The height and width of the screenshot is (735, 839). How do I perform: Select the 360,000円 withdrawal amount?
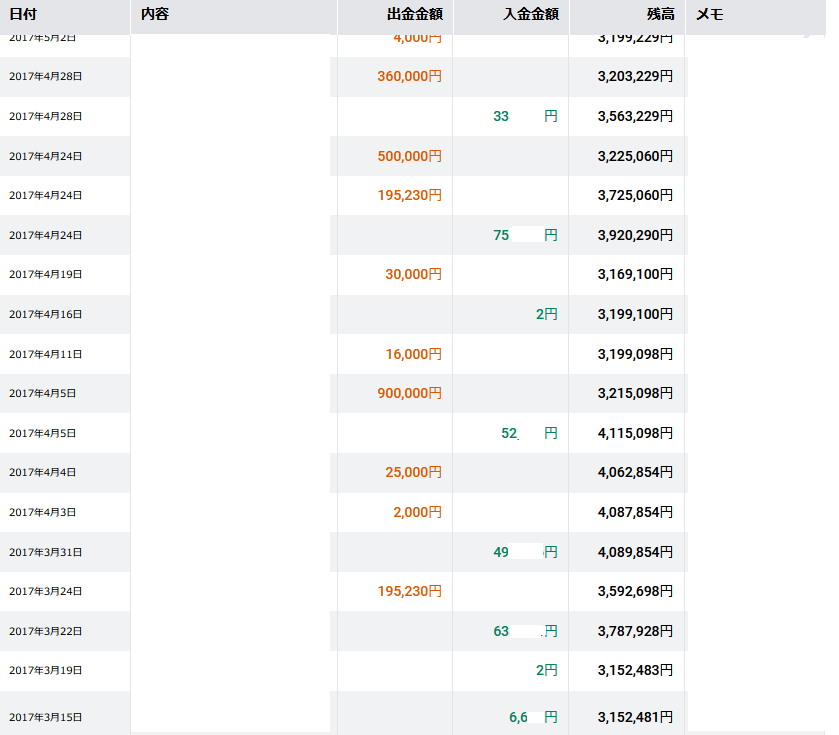[409, 76]
